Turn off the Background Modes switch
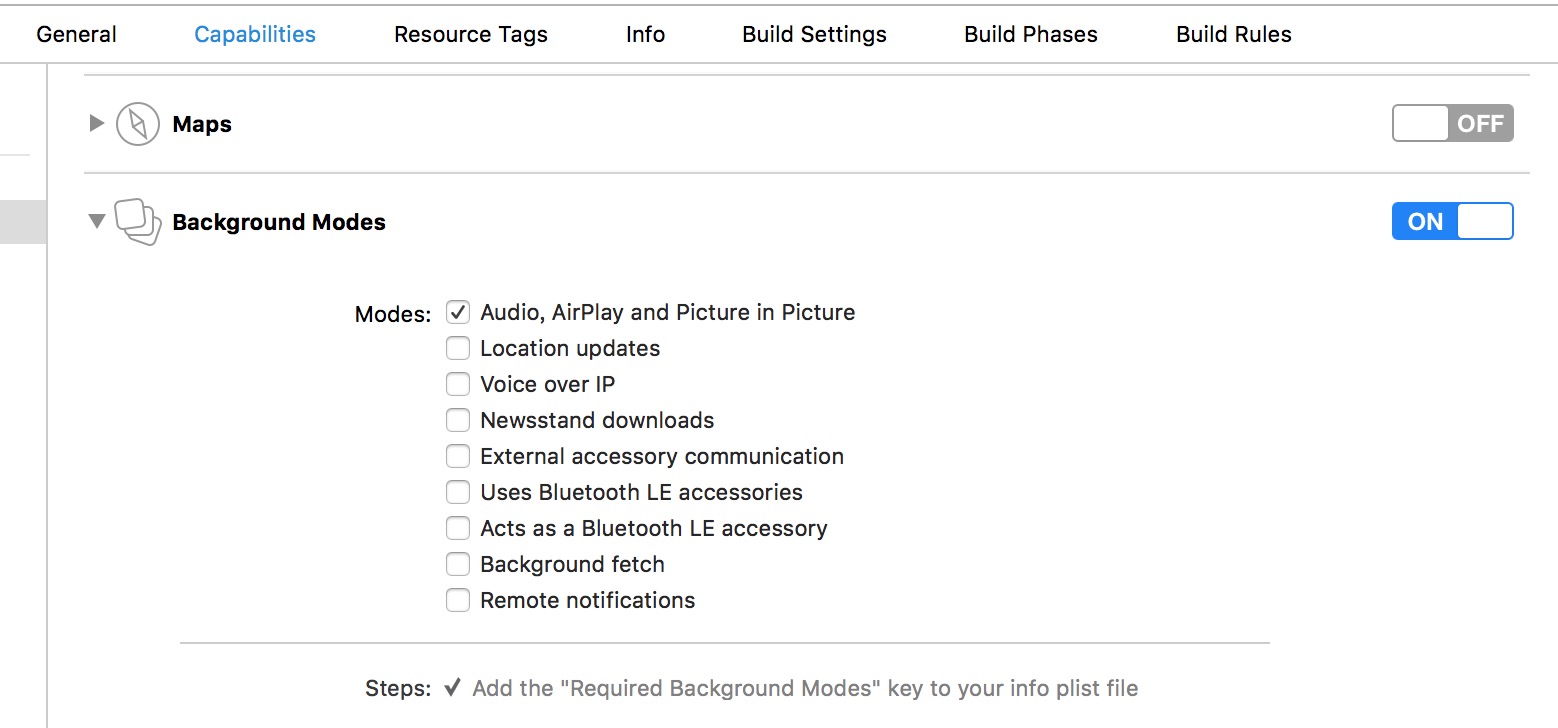Screen dimensions: 1558x728 pyautogui.click(x=1452, y=221)
